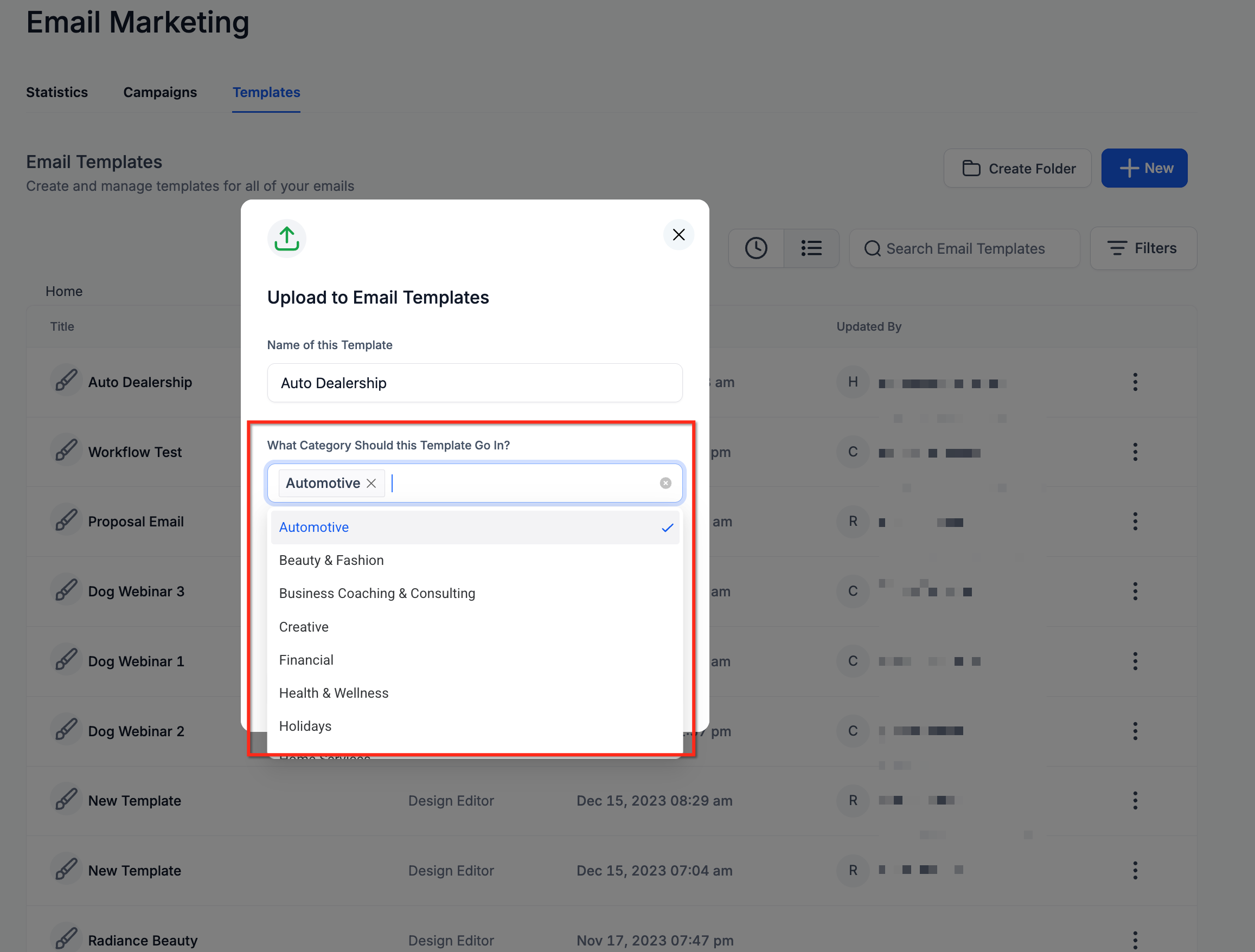The image size is (1255, 952).
Task: Open the three-dot menu for the first New Template
Action: tap(1135, 801)
